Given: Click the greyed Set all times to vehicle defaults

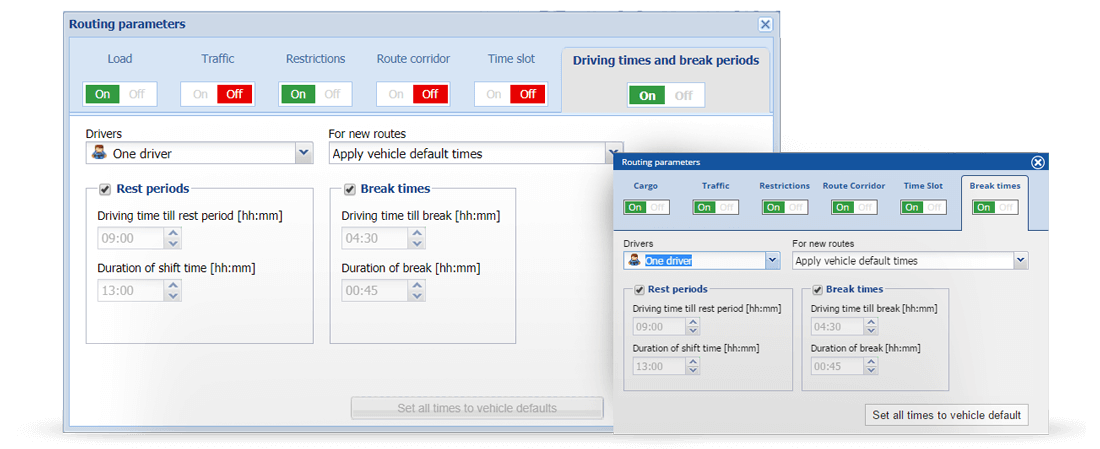Looking at the screenshot, I should (477, 408).
